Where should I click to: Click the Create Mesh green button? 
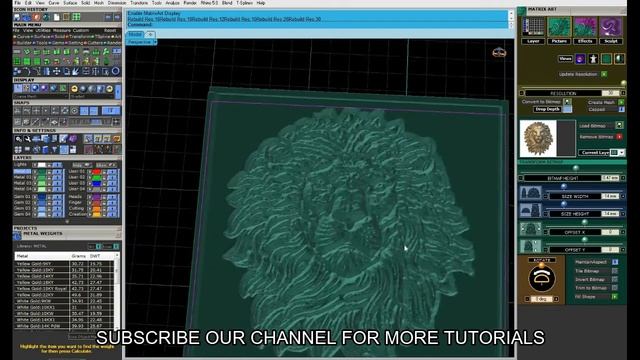click(621, 102)
